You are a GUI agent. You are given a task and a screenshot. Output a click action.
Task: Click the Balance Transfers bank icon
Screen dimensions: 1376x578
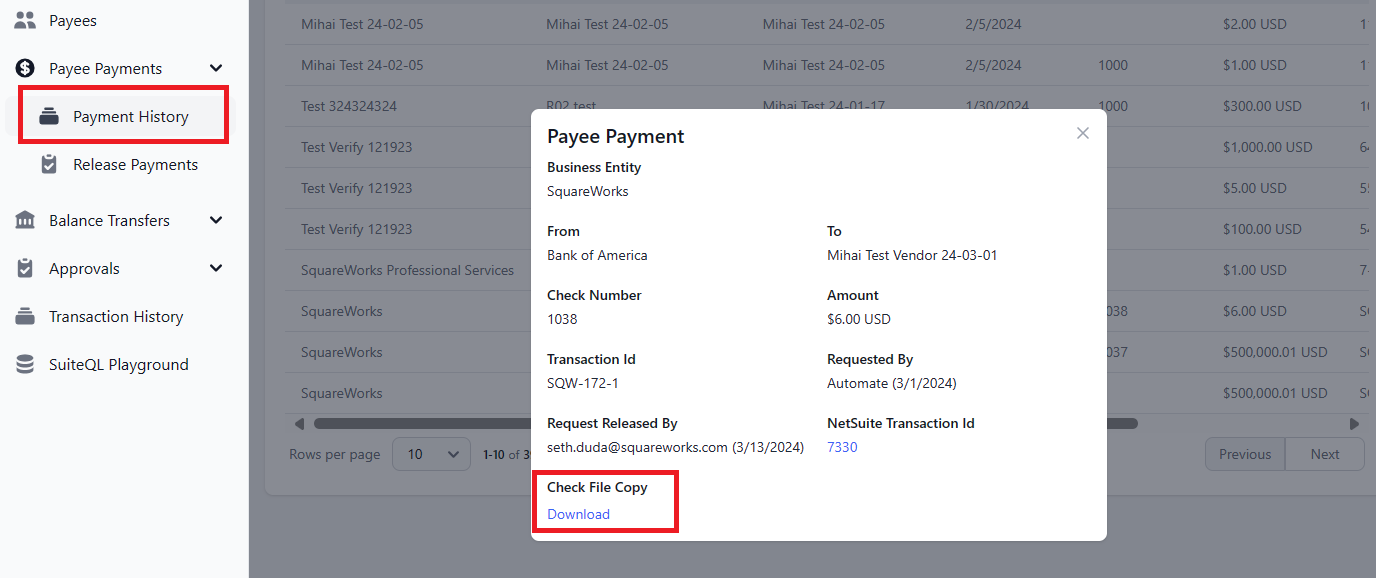[x=25, y=221]
